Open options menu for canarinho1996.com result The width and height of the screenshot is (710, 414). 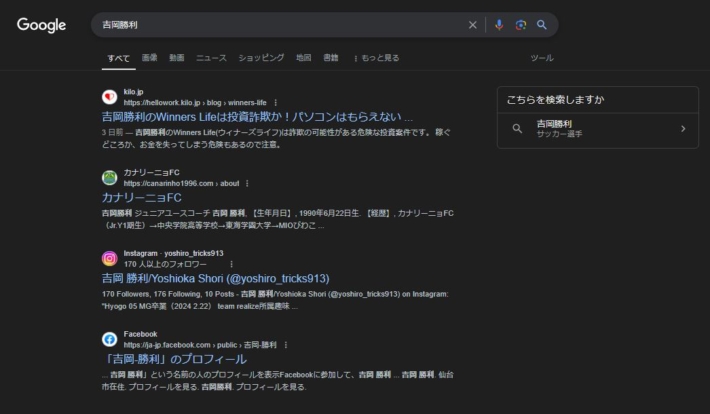247,183
